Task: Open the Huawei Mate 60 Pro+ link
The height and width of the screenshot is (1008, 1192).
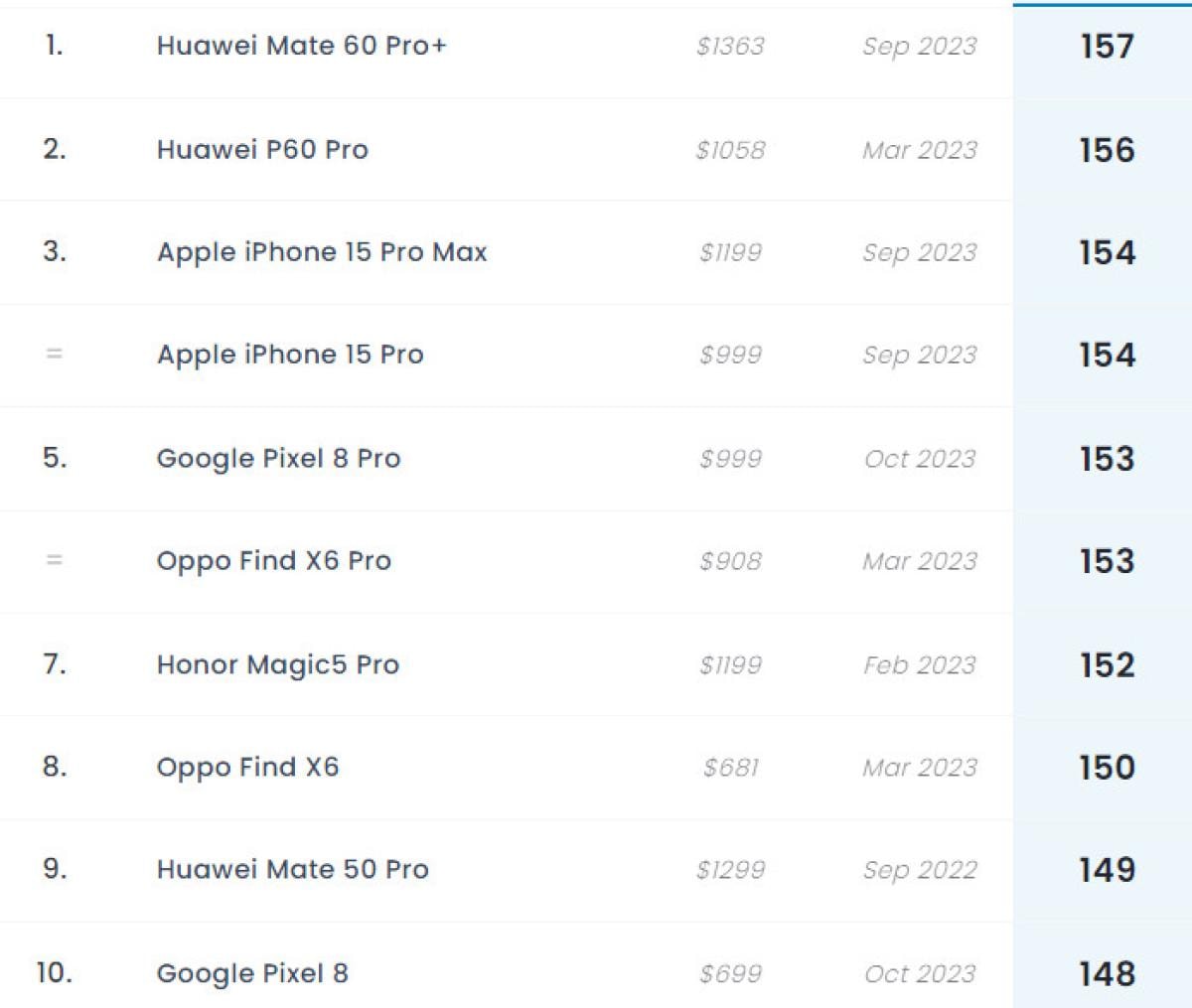Action: click(301, 46)
